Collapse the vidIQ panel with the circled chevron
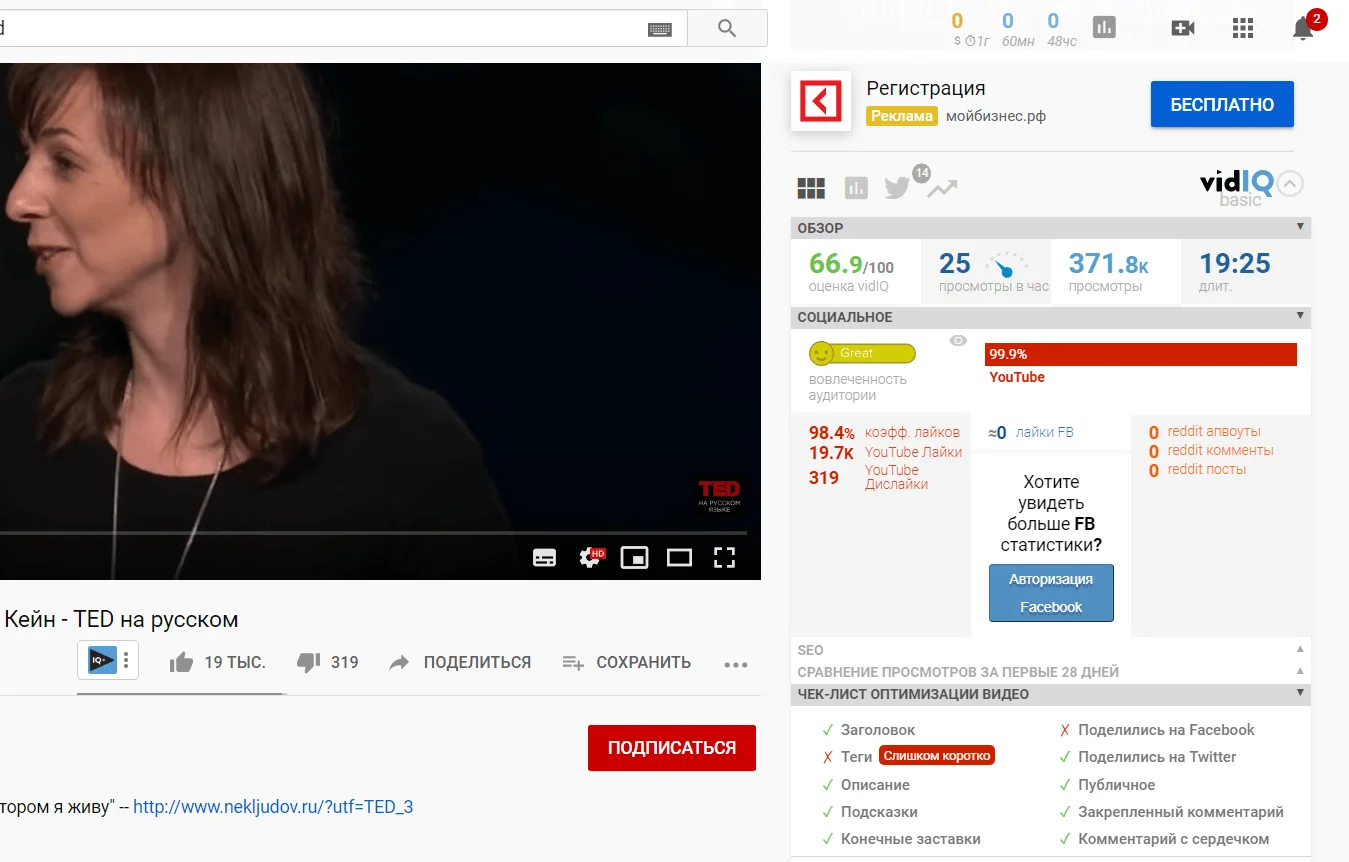The width and height of the screenshot is (1349, 862). tap(1291, 184)
